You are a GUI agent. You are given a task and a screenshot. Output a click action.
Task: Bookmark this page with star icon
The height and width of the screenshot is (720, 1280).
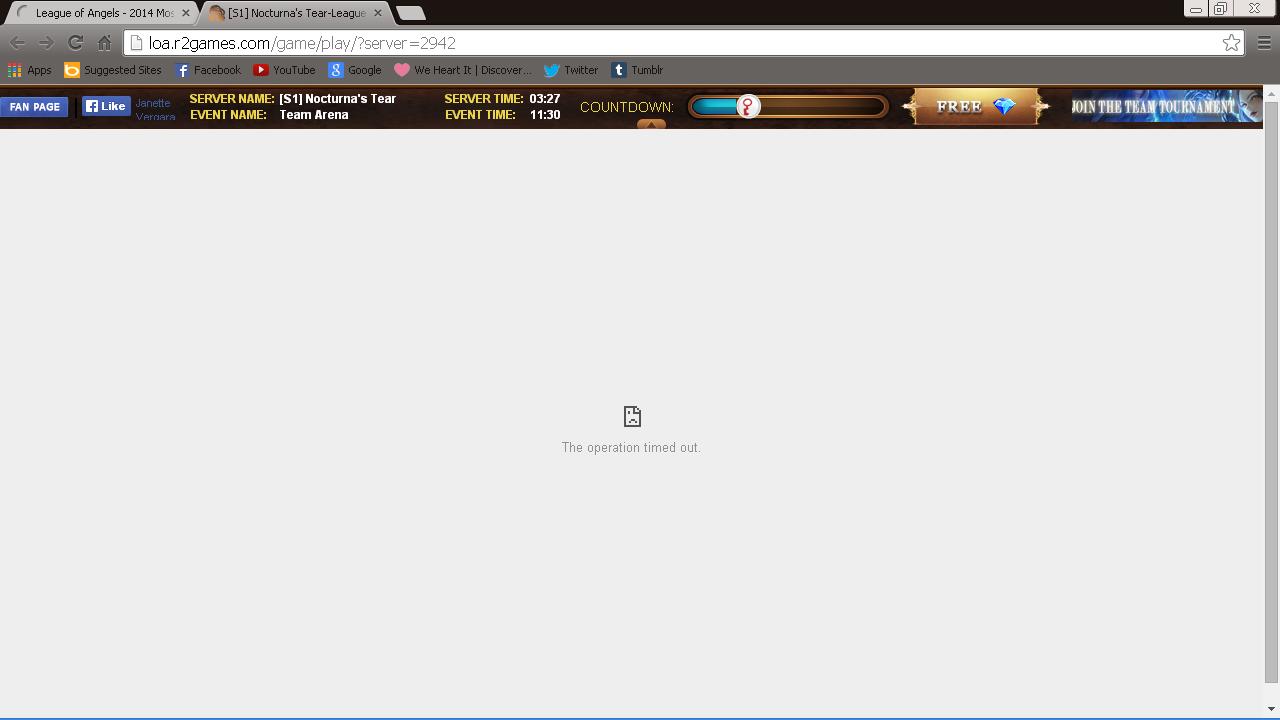click(x=1231, y=43)
